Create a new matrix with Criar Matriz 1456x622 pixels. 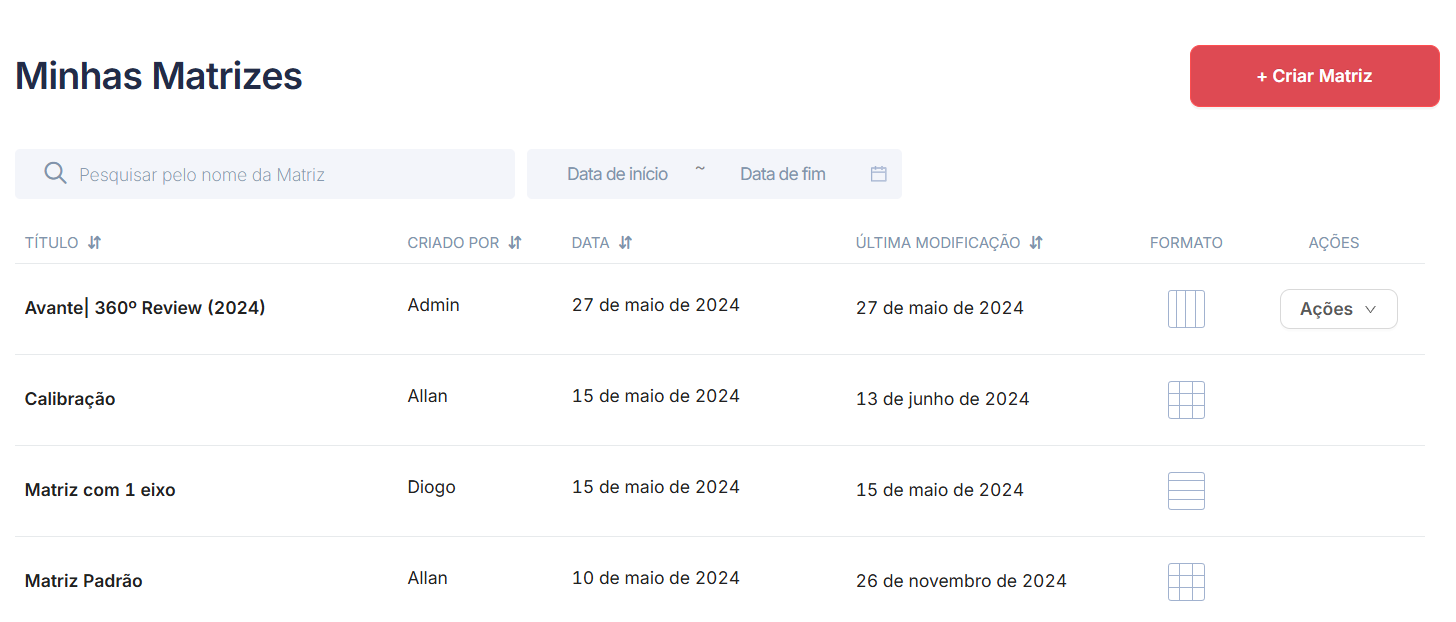(1314, 76)
